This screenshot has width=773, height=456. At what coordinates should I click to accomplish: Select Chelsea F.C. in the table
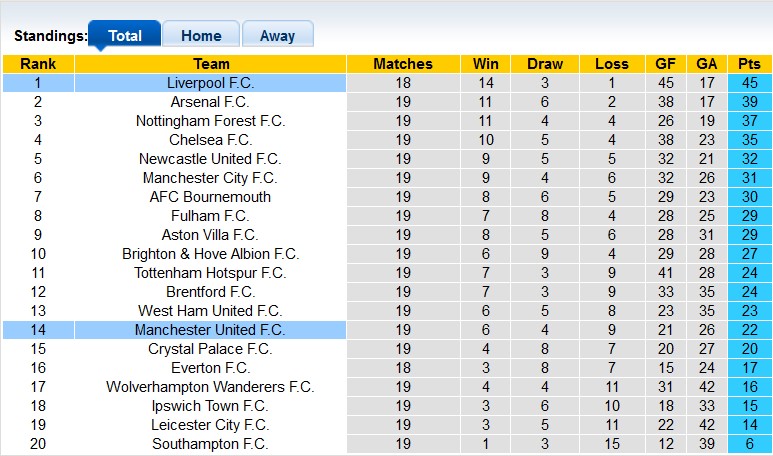tap(210, 140)
